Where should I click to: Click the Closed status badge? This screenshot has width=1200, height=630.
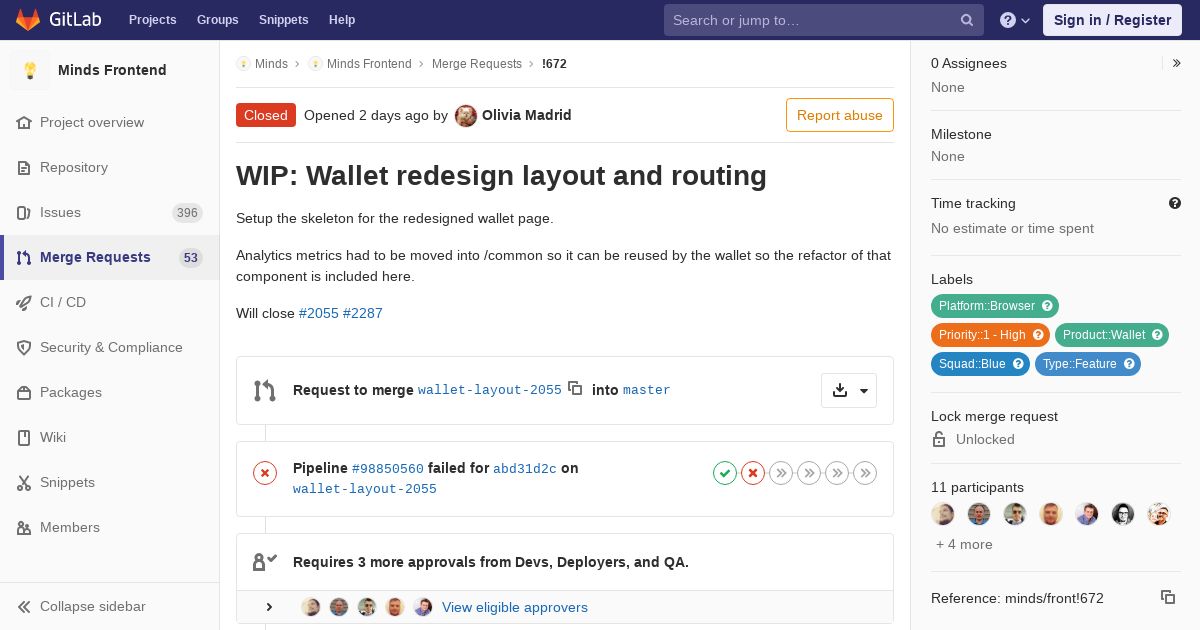(266, 115)
